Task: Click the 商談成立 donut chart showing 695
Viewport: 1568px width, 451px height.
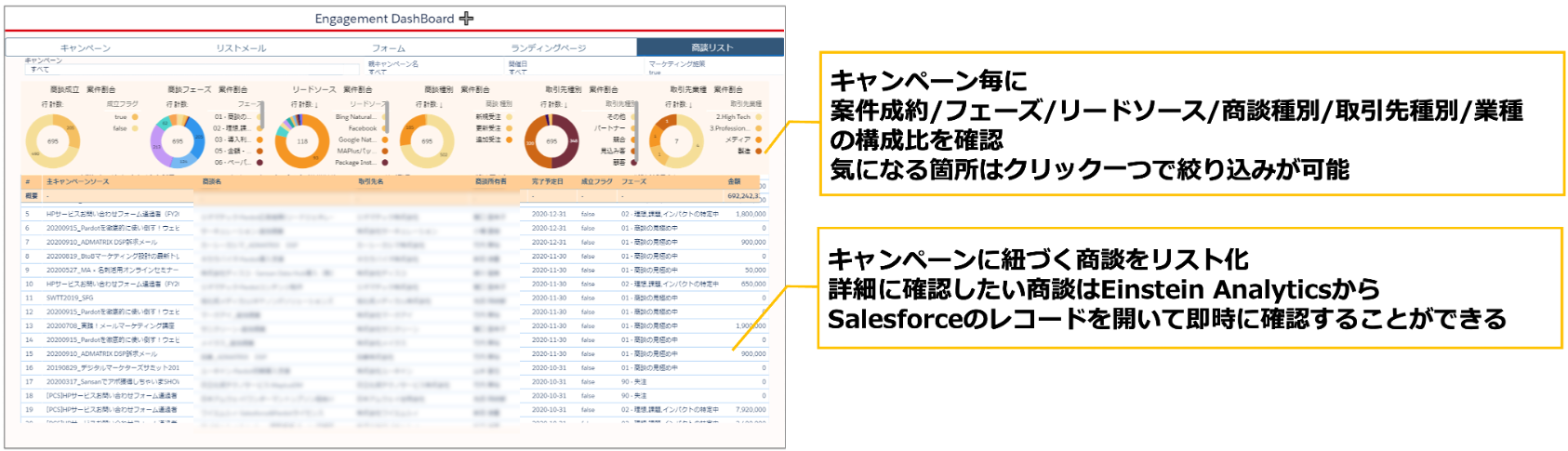Action: click(53, 141)
